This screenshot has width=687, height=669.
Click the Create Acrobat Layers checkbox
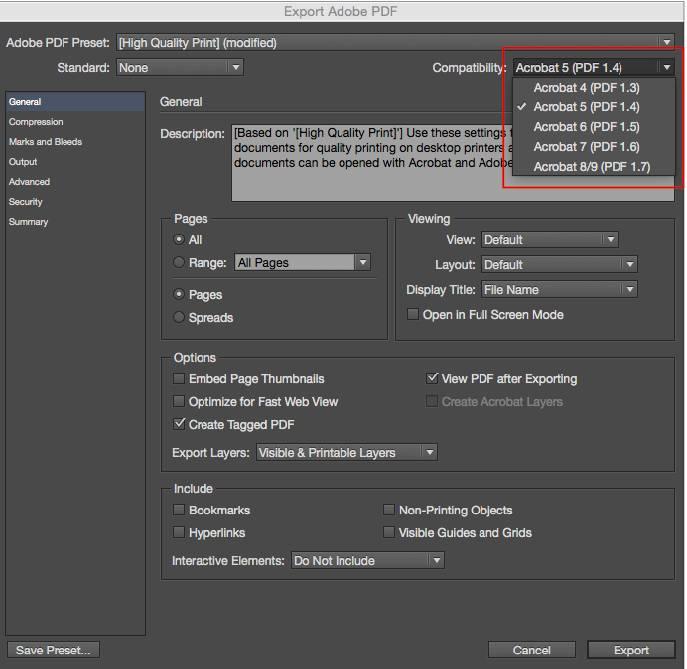(x=432, y=401)
